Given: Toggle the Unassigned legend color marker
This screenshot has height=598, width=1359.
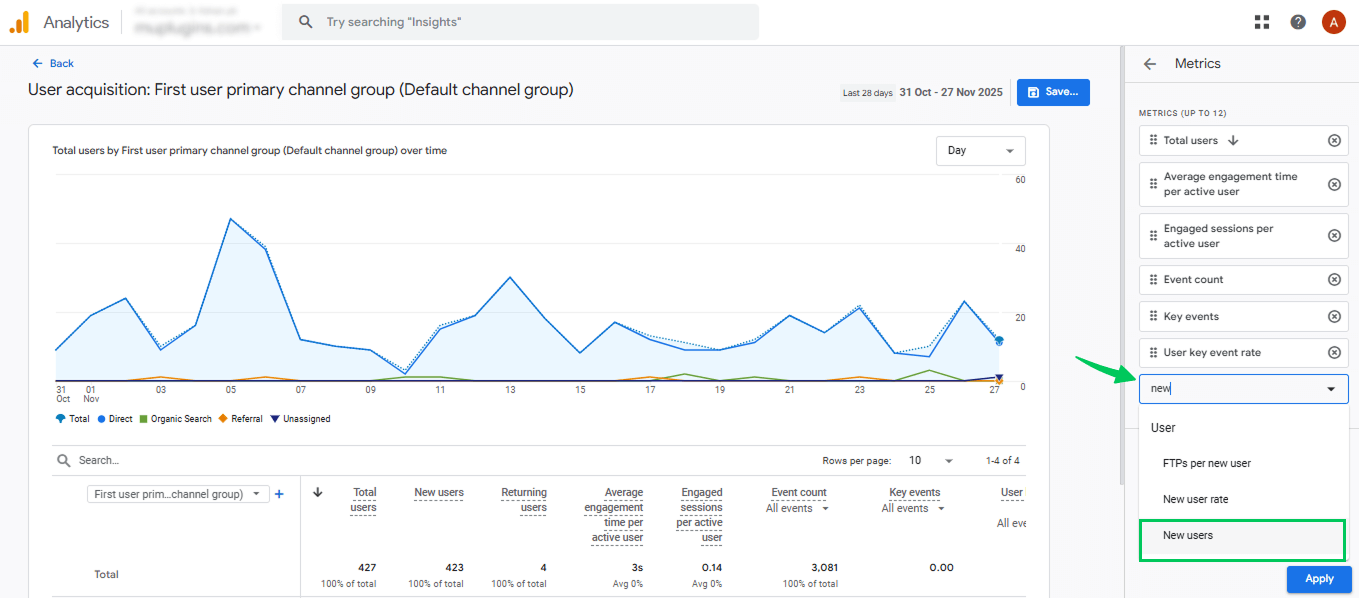Looking at the screenshot, I should point(274,419).
